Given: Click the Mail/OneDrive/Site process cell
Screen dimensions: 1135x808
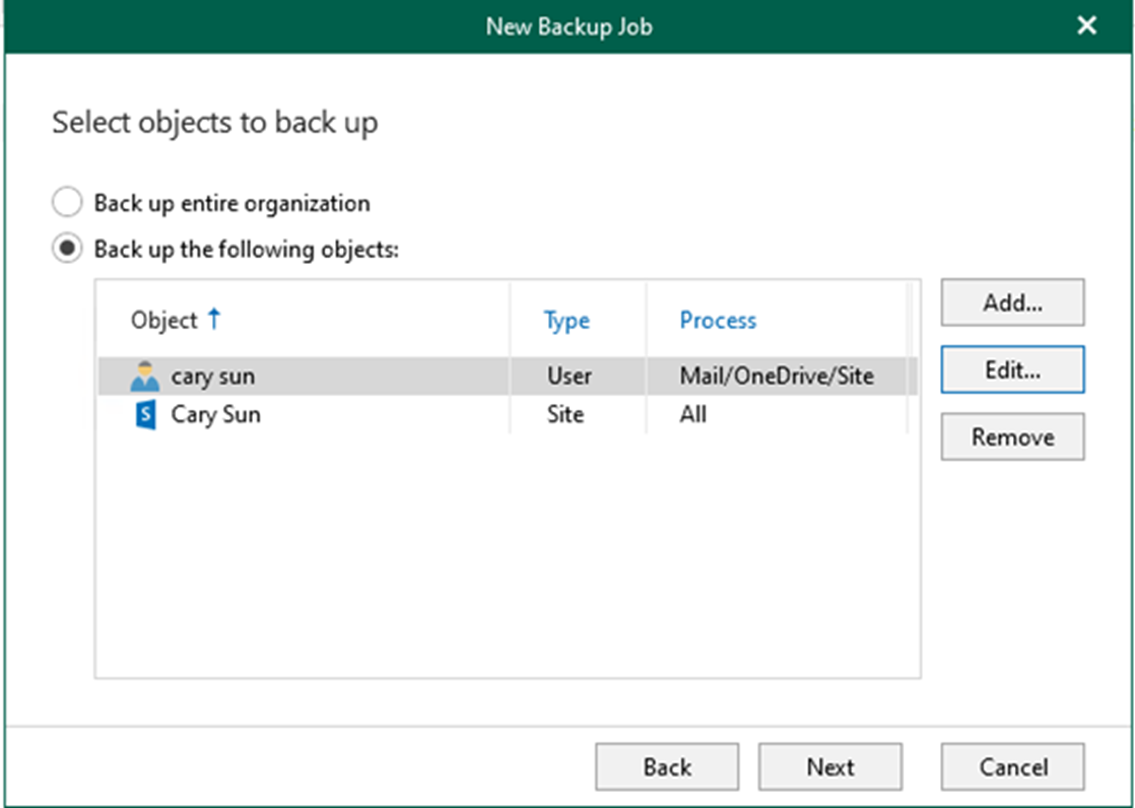Looking at the screenshot, I should (x=776, y=377).
